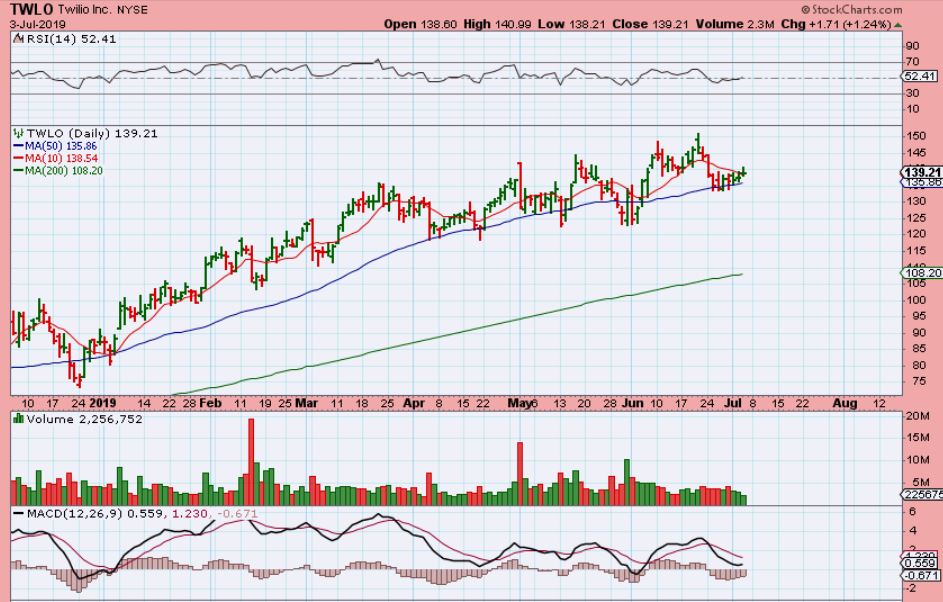Image resolution: width=943 pixels, height=602 pixels.
Task: Click the Jun month label on the time axis
Action: click(633, 403)
